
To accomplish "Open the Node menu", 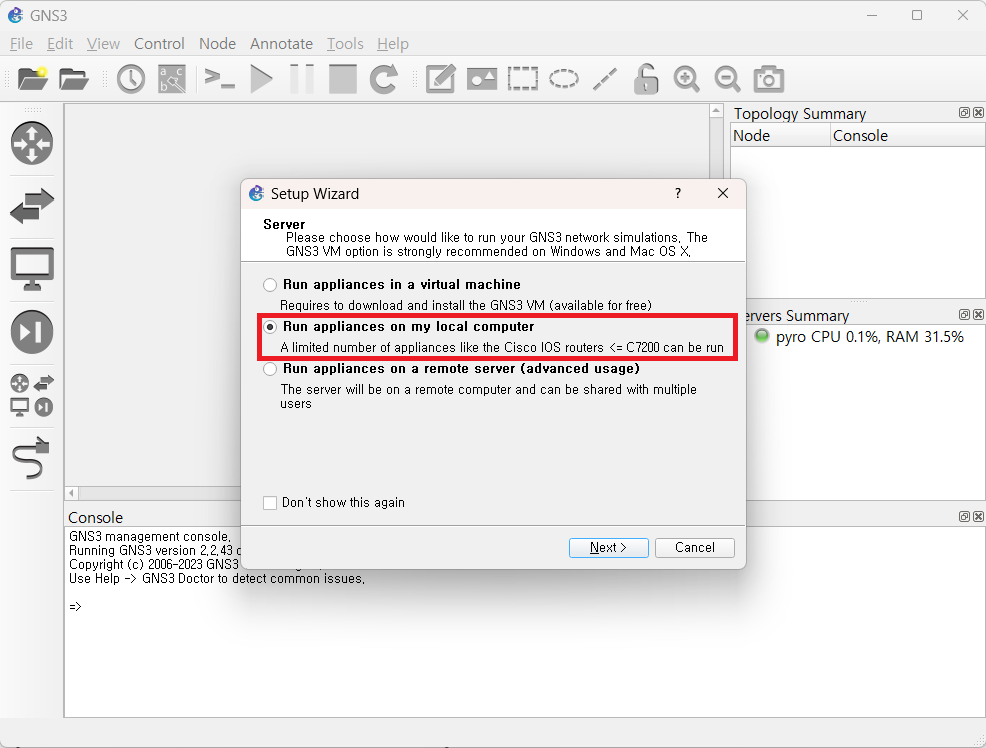I will tap(217, 43).
